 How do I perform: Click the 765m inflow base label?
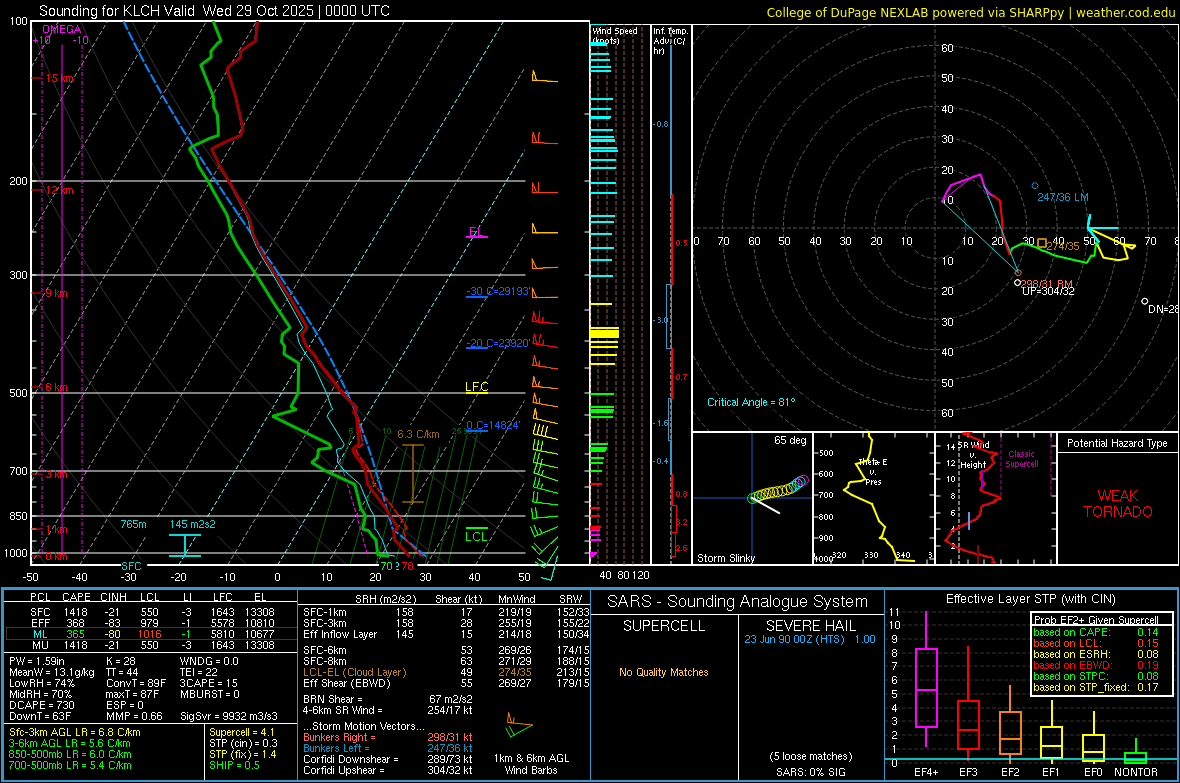pyautogui.click(x=134, y=524)
